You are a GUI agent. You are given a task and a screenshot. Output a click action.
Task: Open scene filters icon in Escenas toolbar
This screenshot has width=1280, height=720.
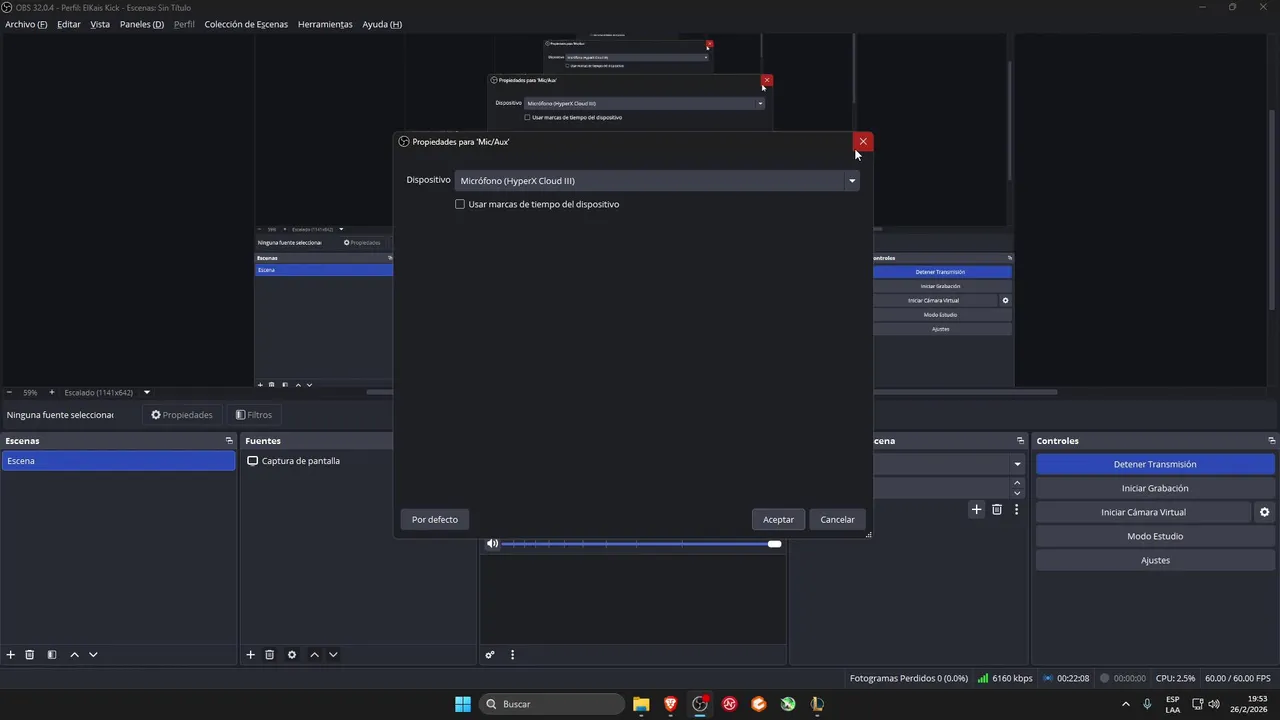[52, 655]
